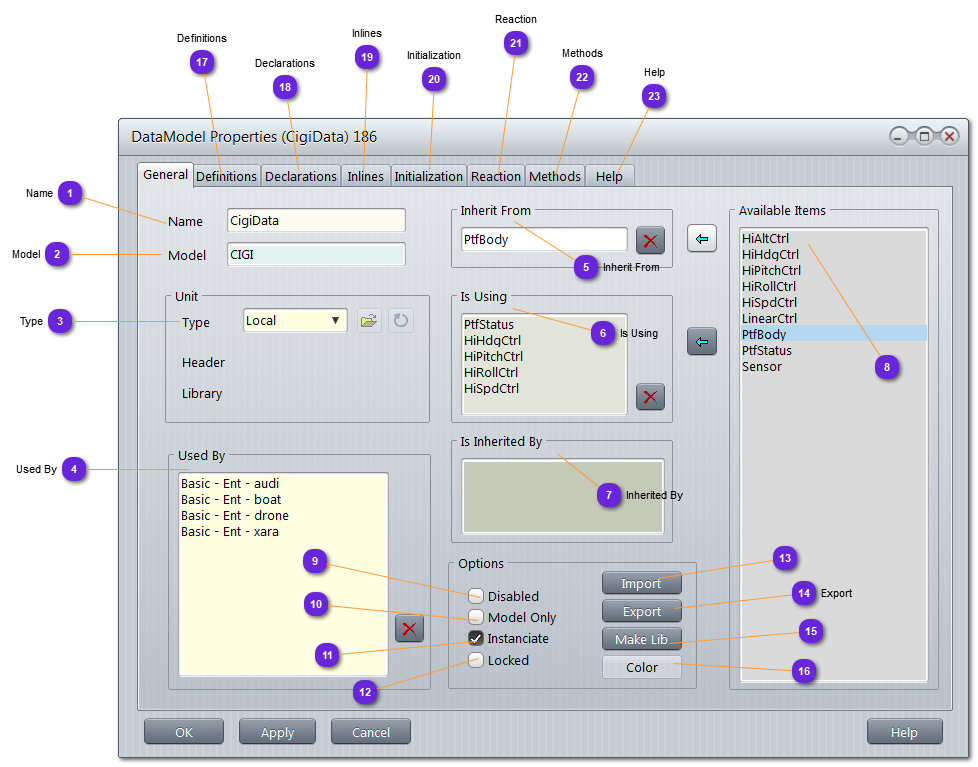Switch to the Definitions tab
The image size is (978, 767).
pos(226,176)
